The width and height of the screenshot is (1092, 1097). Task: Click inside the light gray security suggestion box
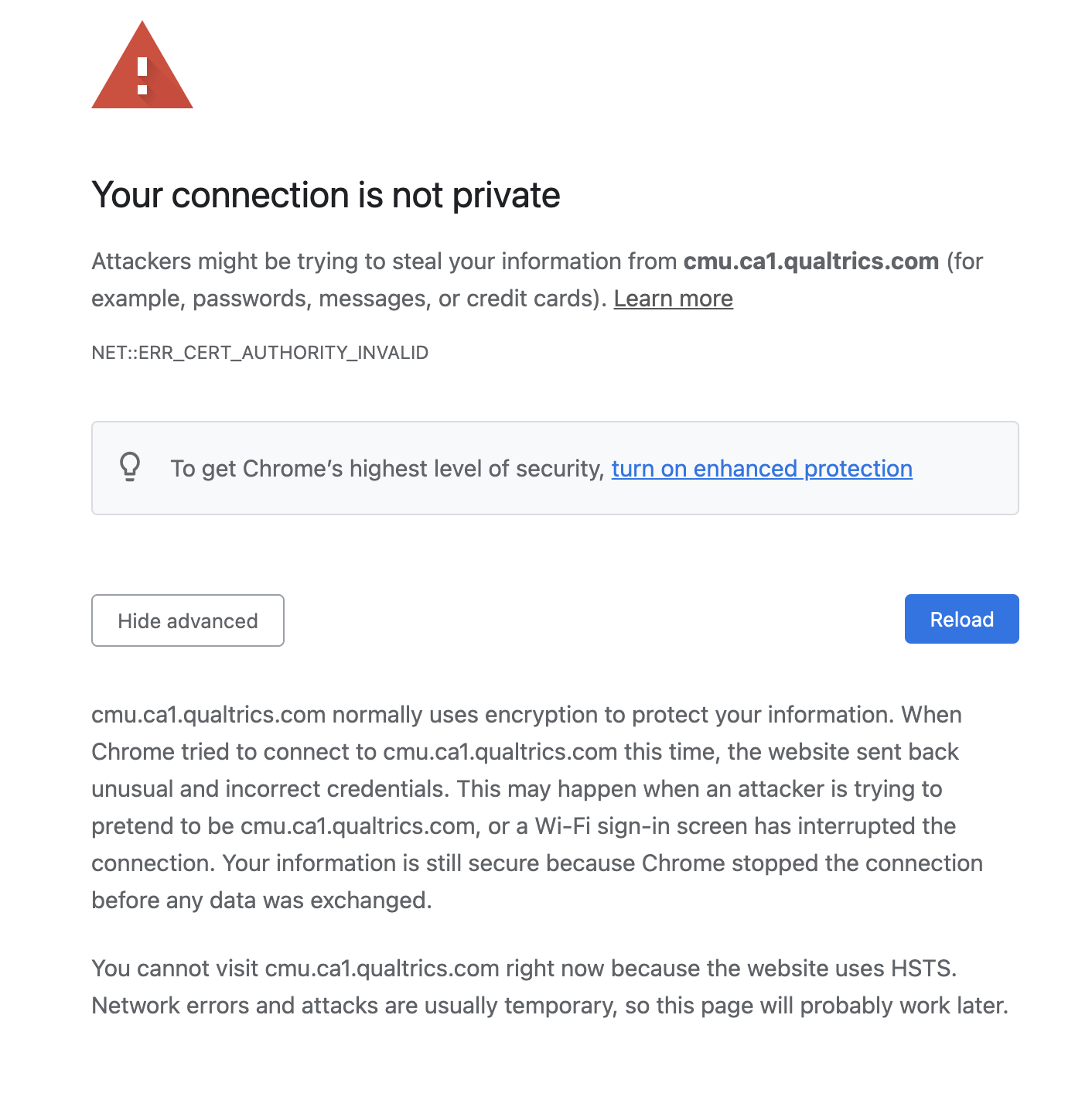coord(555,467)
